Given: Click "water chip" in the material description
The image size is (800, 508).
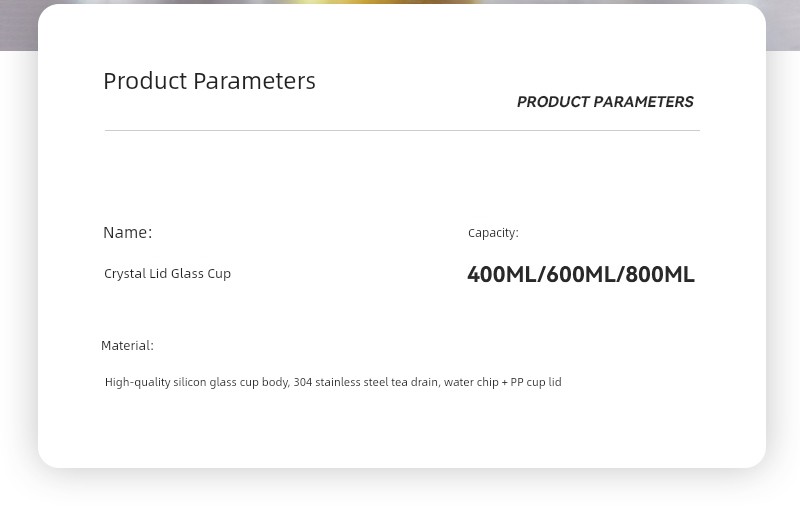Looking at the screenshot, I should pyautogui.click(x=471, y=382).
